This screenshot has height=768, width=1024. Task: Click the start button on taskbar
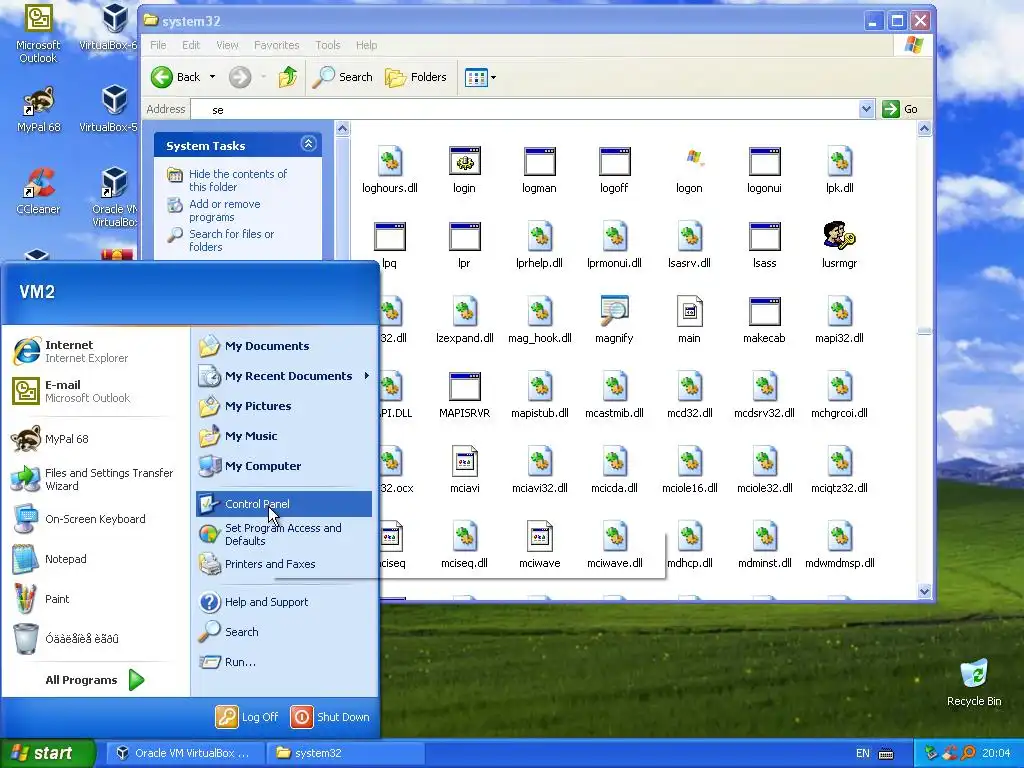pos(48,753)
